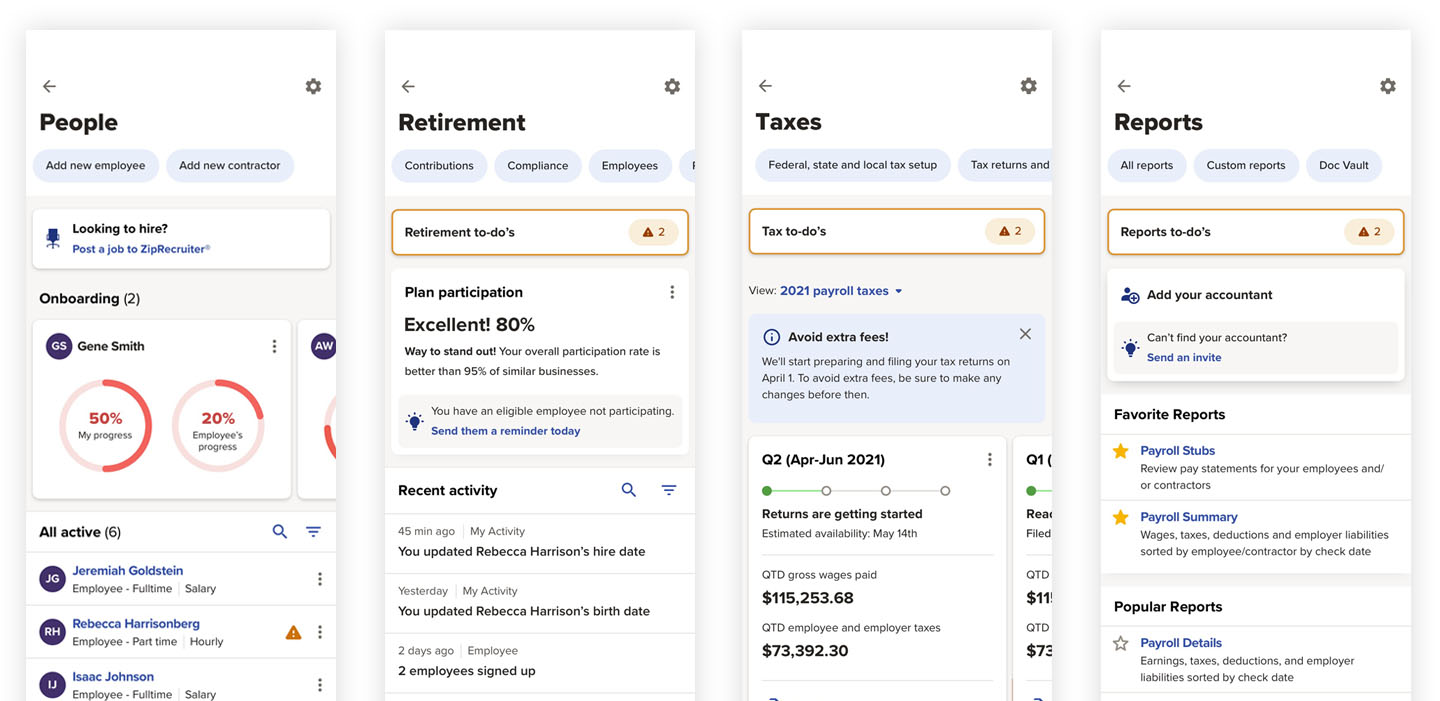
Task: Dismiss the Avoid extra fees notice
Action: [1025, 334]
